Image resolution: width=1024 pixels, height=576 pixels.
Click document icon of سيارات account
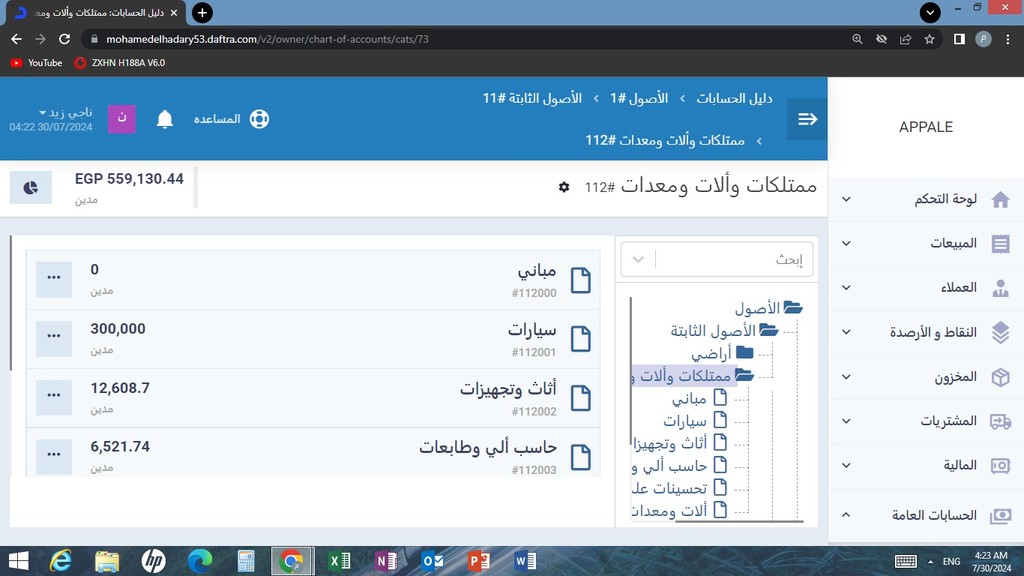[x=581, y=339]
